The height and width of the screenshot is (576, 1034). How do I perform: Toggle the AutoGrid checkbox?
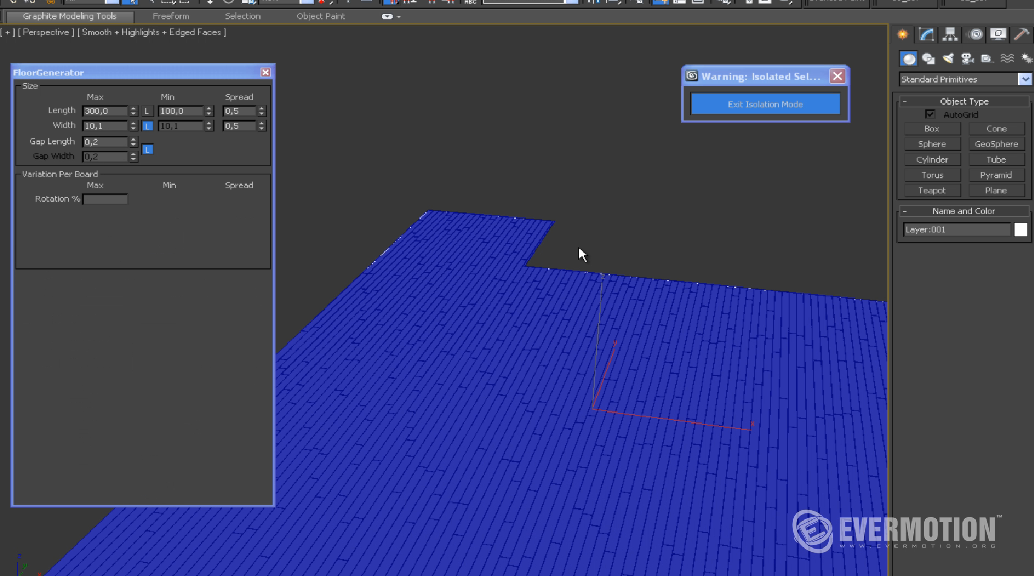(930, 114)
